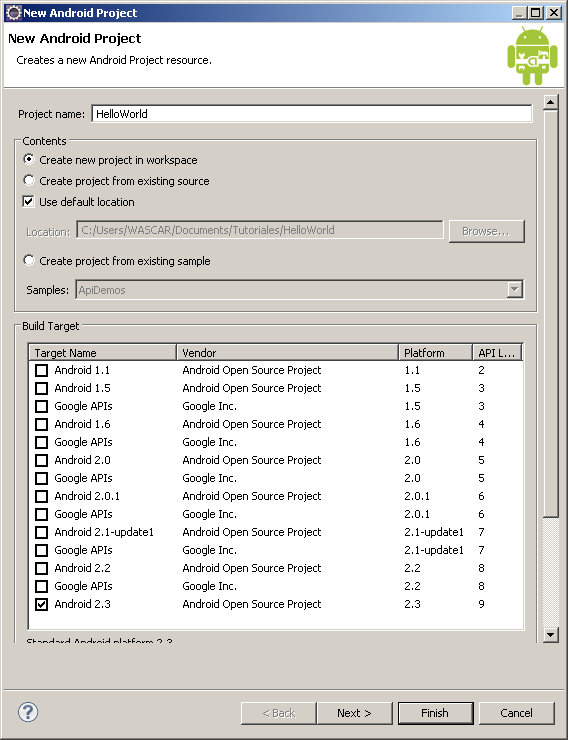Viewport: 568px width, 740px height.
Task: Click Vendor cell of Android 2.3 row
Action: coord(251,604)
